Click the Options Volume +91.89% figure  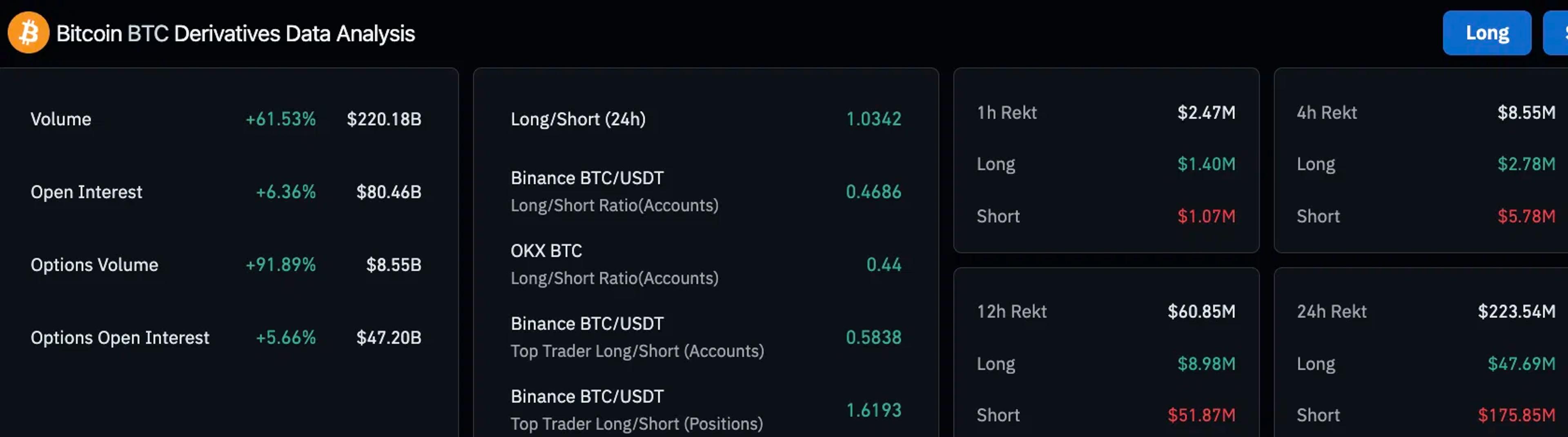[280, 265]
